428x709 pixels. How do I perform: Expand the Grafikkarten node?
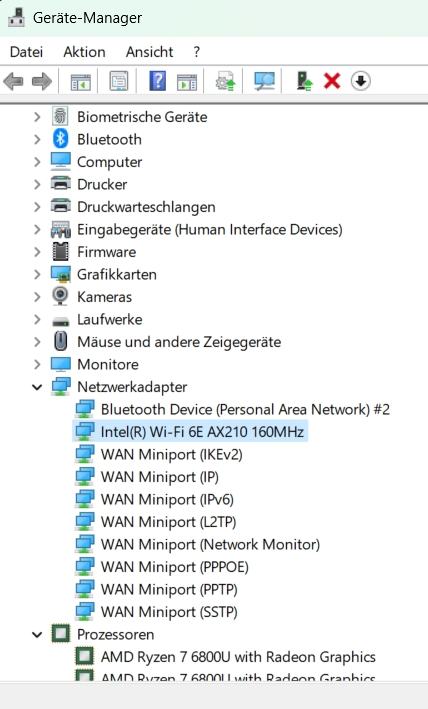tap(38, 274)
